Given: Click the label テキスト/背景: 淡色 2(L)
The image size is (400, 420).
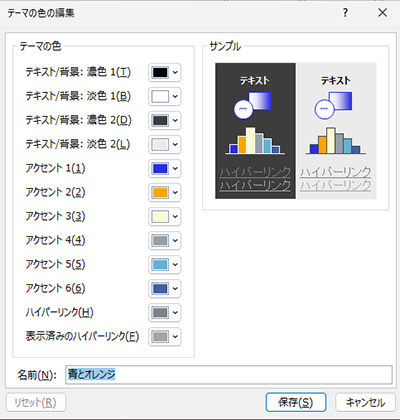Looking at the screenshot, I should click(78, 144).
